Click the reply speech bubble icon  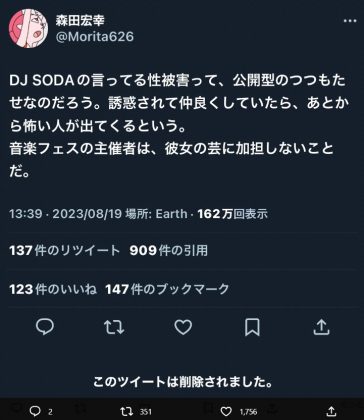45,327
